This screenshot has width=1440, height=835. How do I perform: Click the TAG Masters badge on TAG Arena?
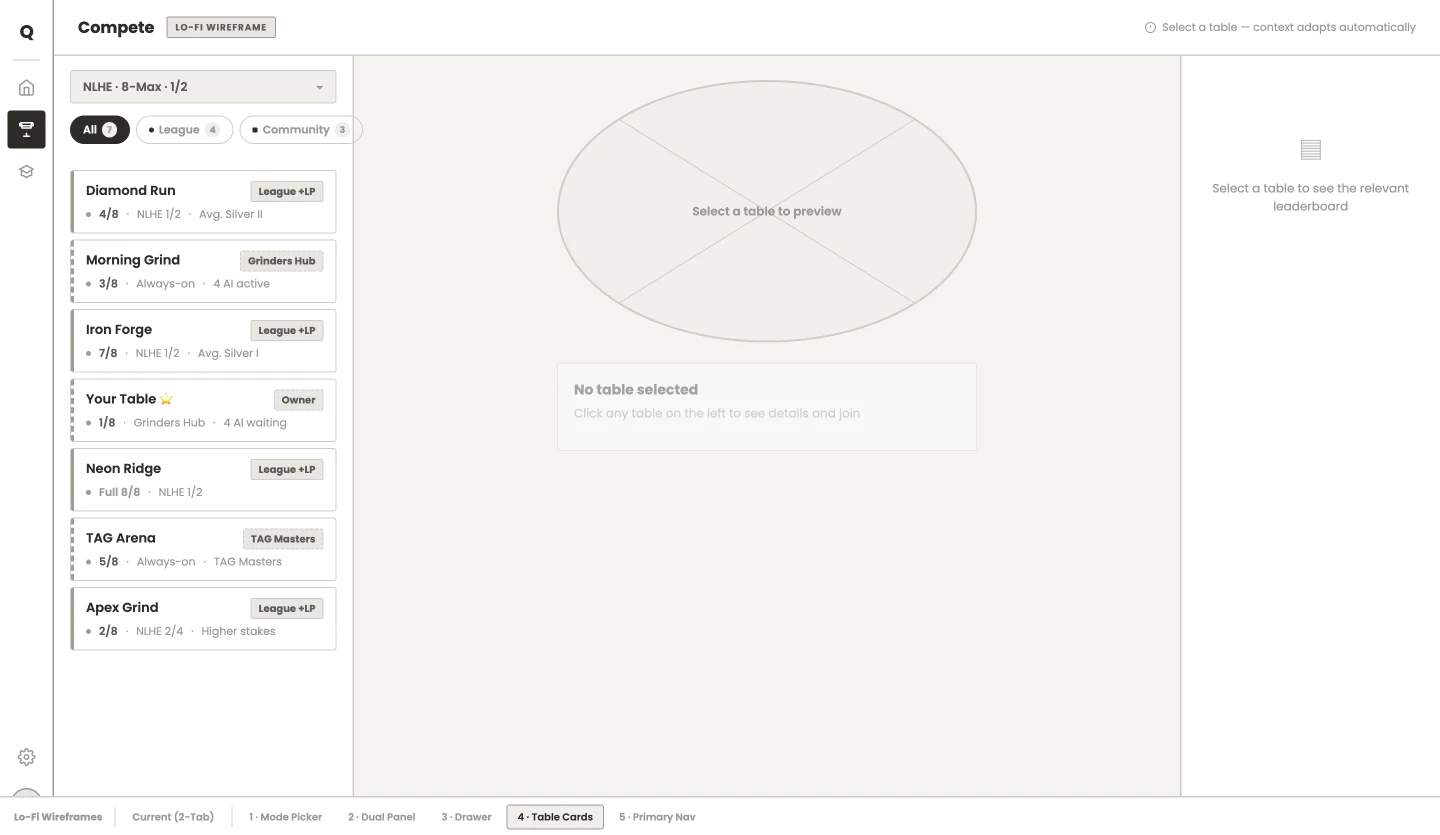pyautogui.click(x=283, y=539)
